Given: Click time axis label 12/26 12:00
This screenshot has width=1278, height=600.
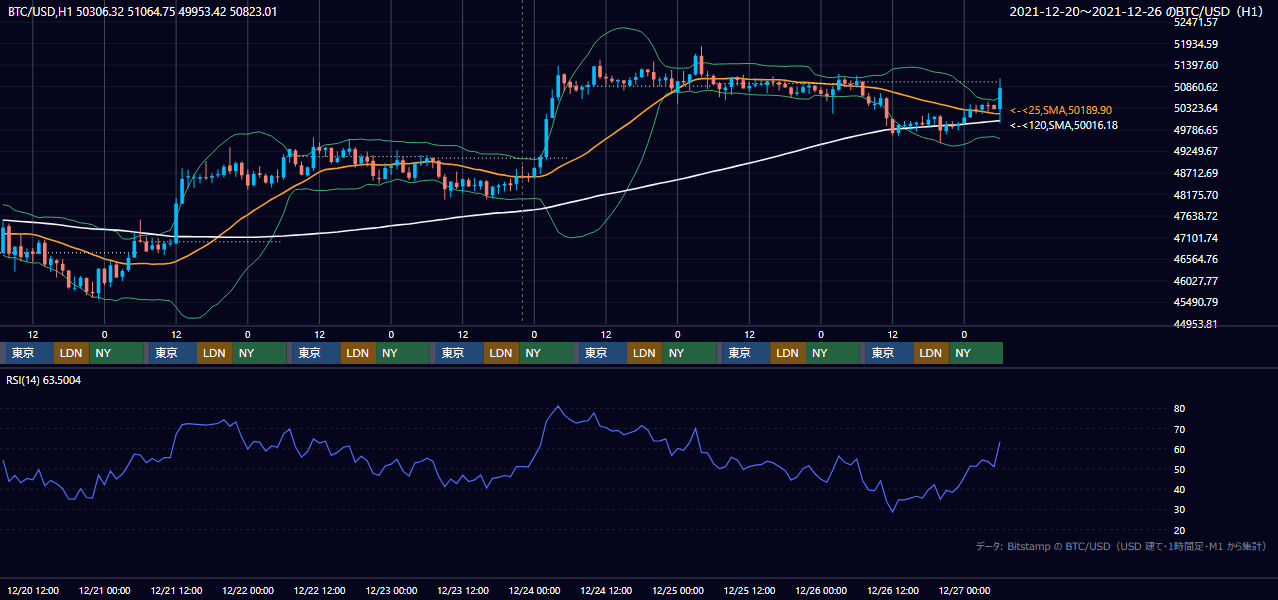Looking at the screenshot, I should coord(894,591).
